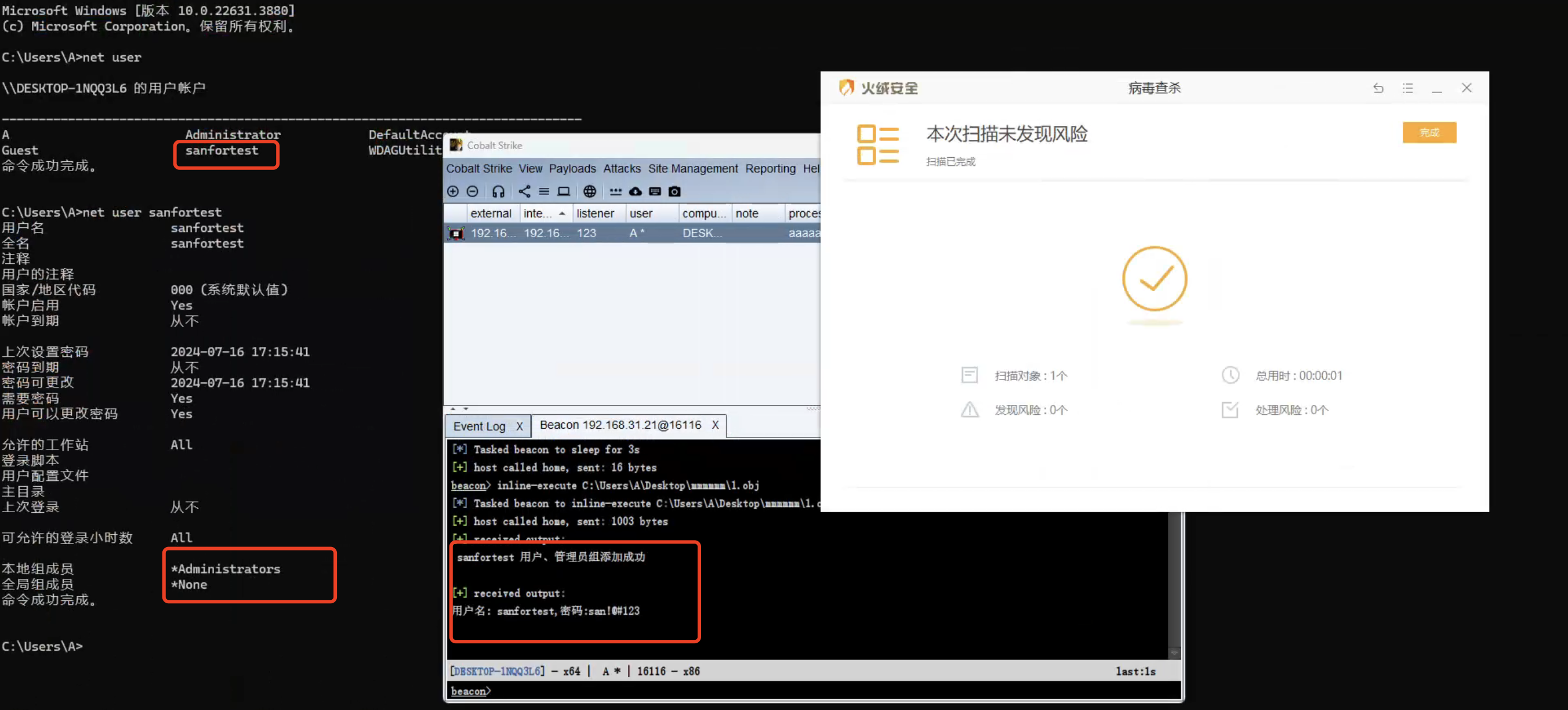Open Web Log via the globe icon
Viewport: 1568px width, 710px height.
pyautogui.click(x=589, y=191)
